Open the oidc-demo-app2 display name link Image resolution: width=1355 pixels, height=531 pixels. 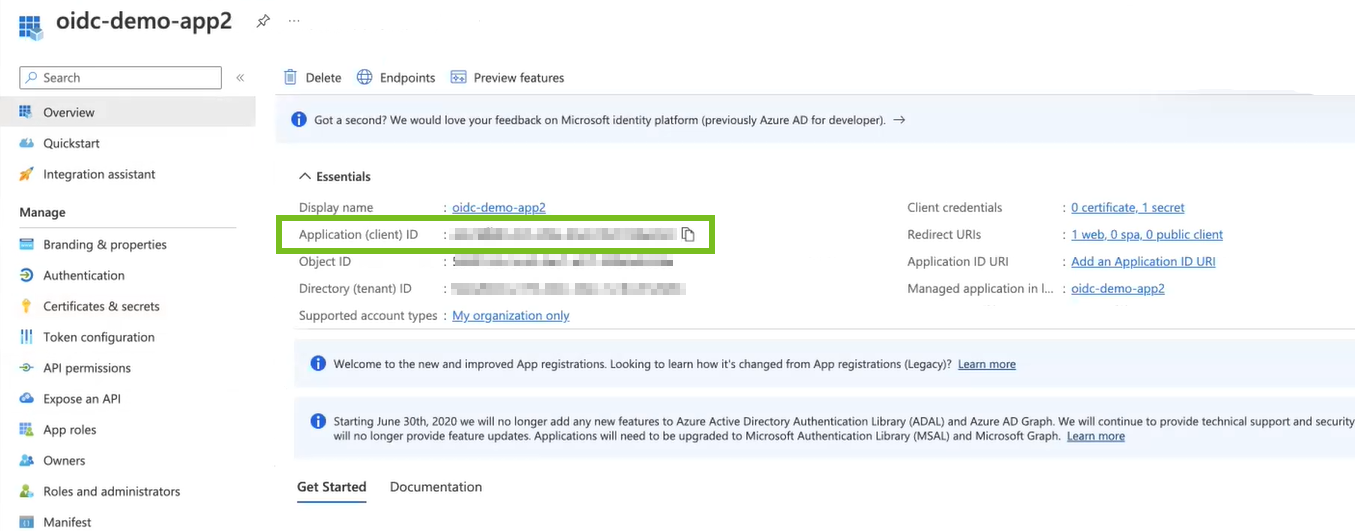click(x=499, y=207)
